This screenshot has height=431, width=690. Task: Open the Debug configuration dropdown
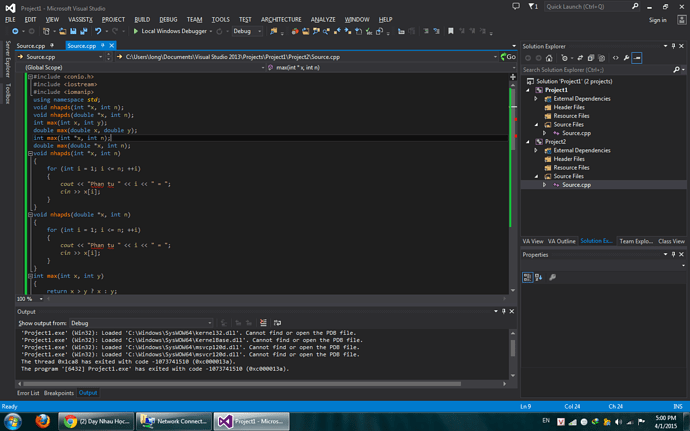click(x=247, y=31)
